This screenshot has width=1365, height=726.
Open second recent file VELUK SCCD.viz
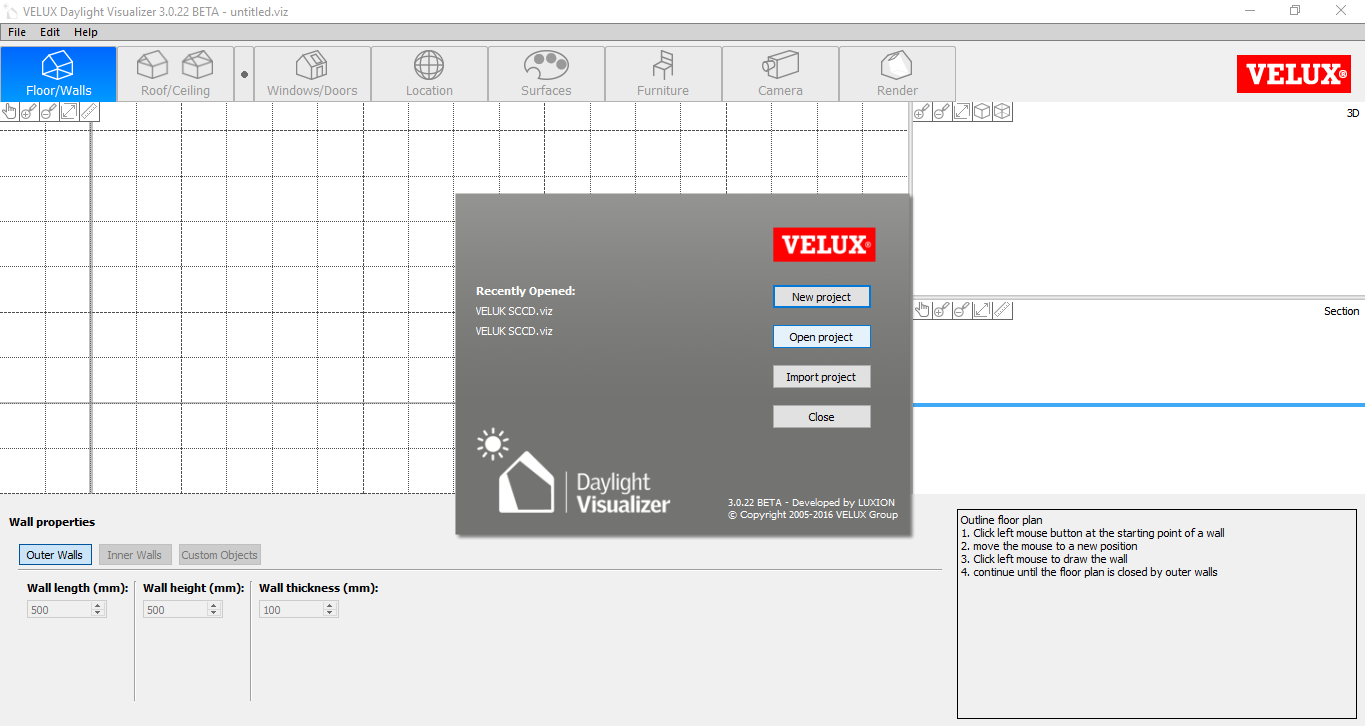514,331
